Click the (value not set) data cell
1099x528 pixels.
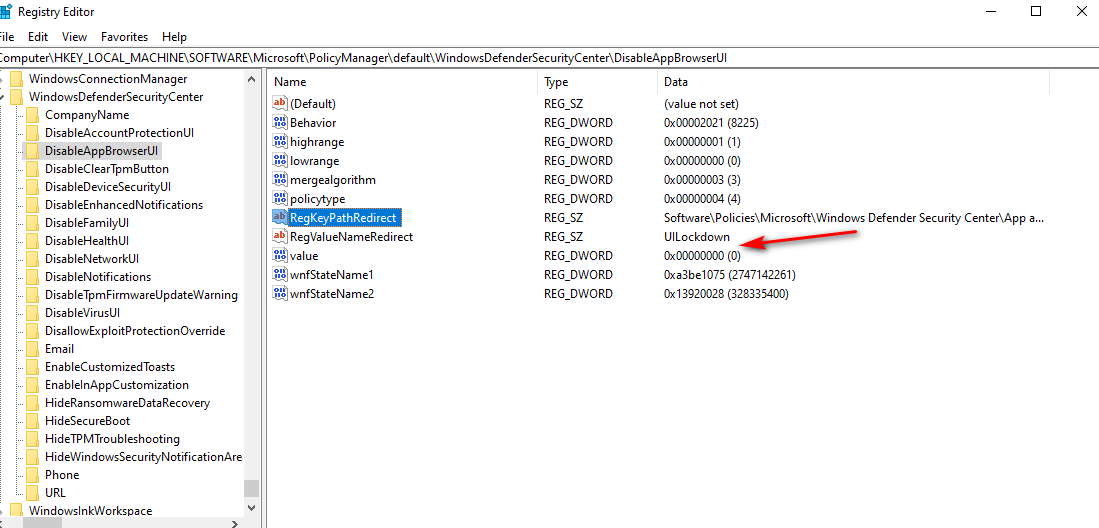click(x=701, y=104)
